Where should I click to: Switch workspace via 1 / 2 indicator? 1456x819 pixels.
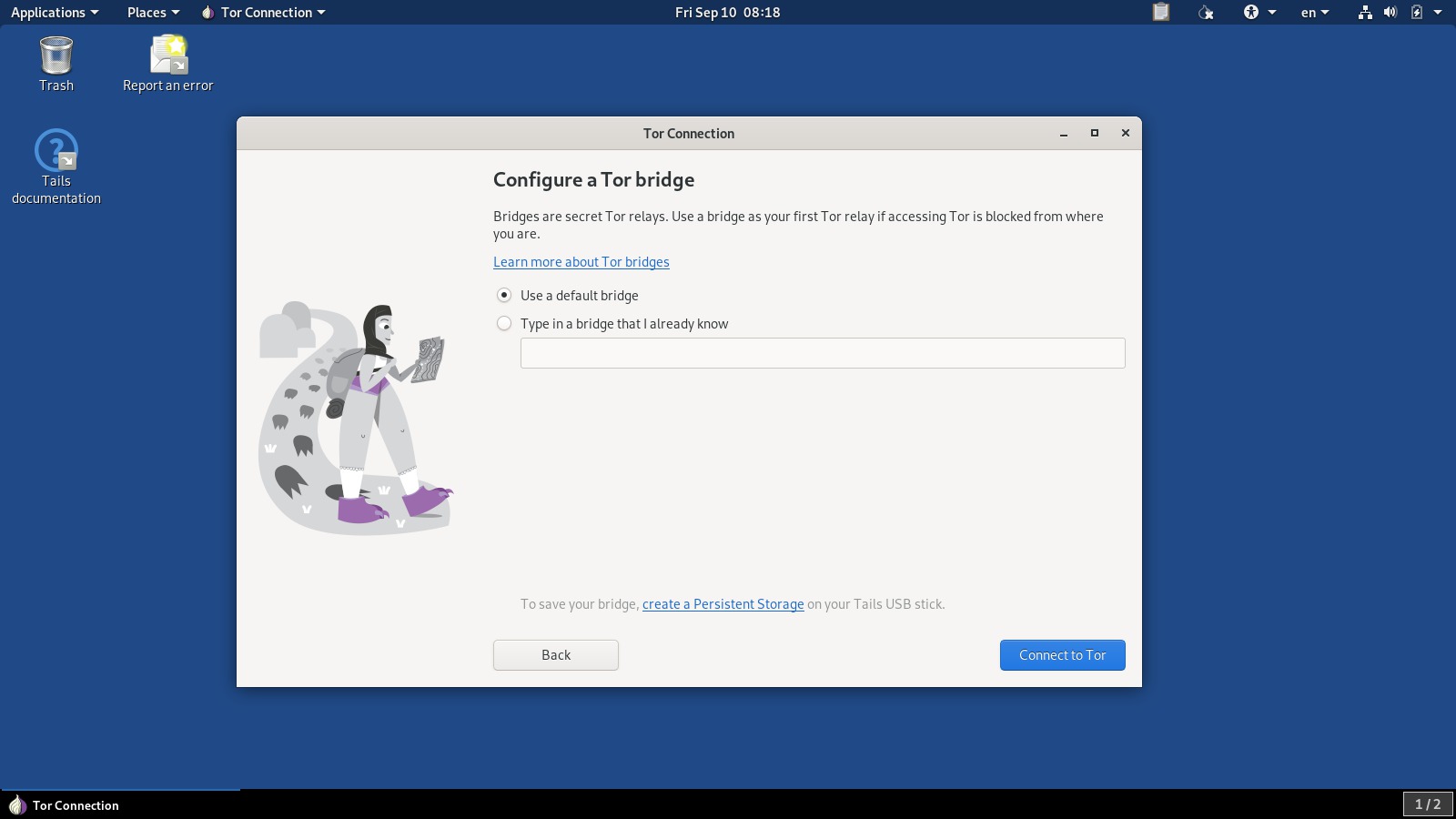[1428, 804]
